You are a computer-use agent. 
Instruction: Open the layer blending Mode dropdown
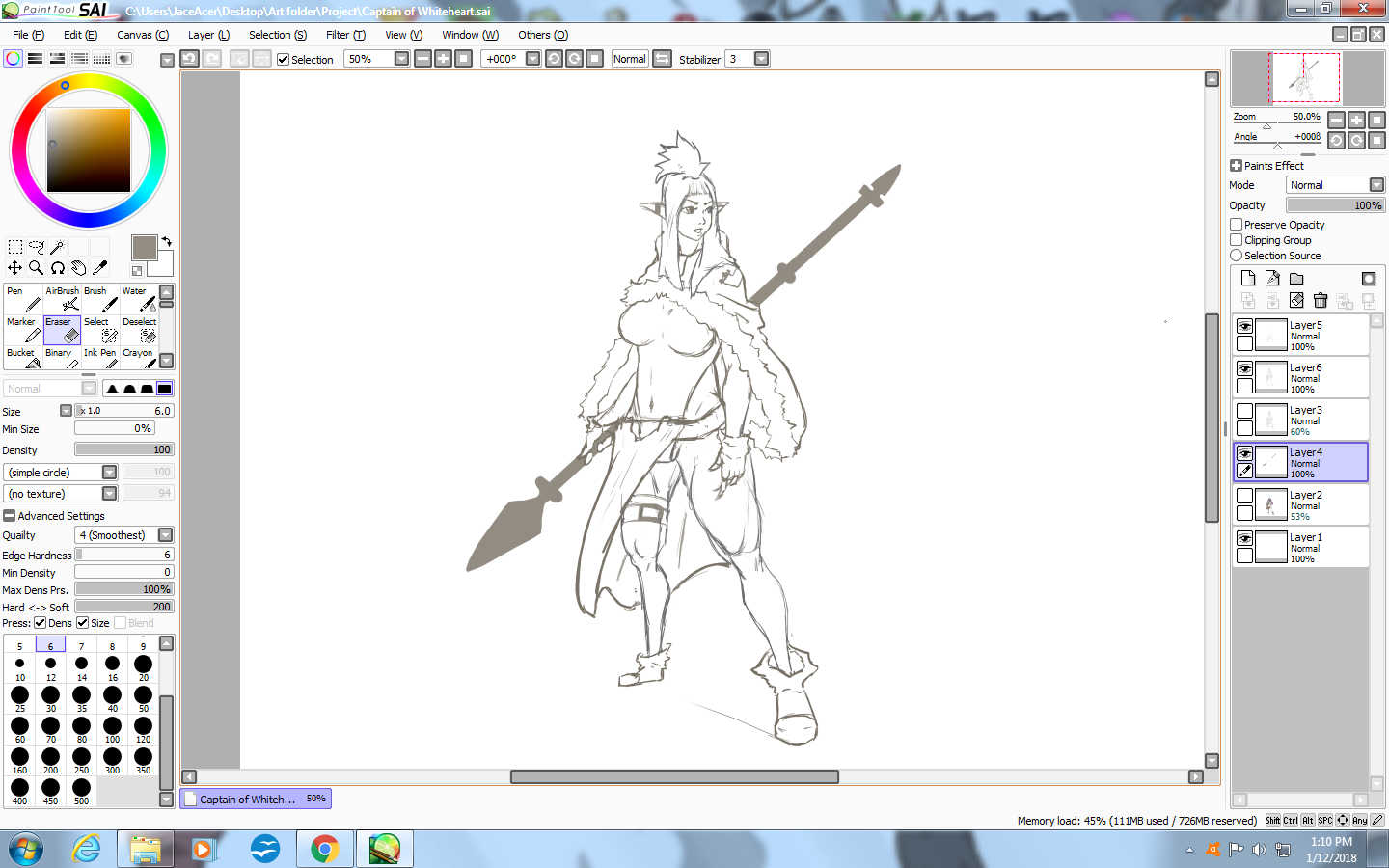coord(1376,185)
